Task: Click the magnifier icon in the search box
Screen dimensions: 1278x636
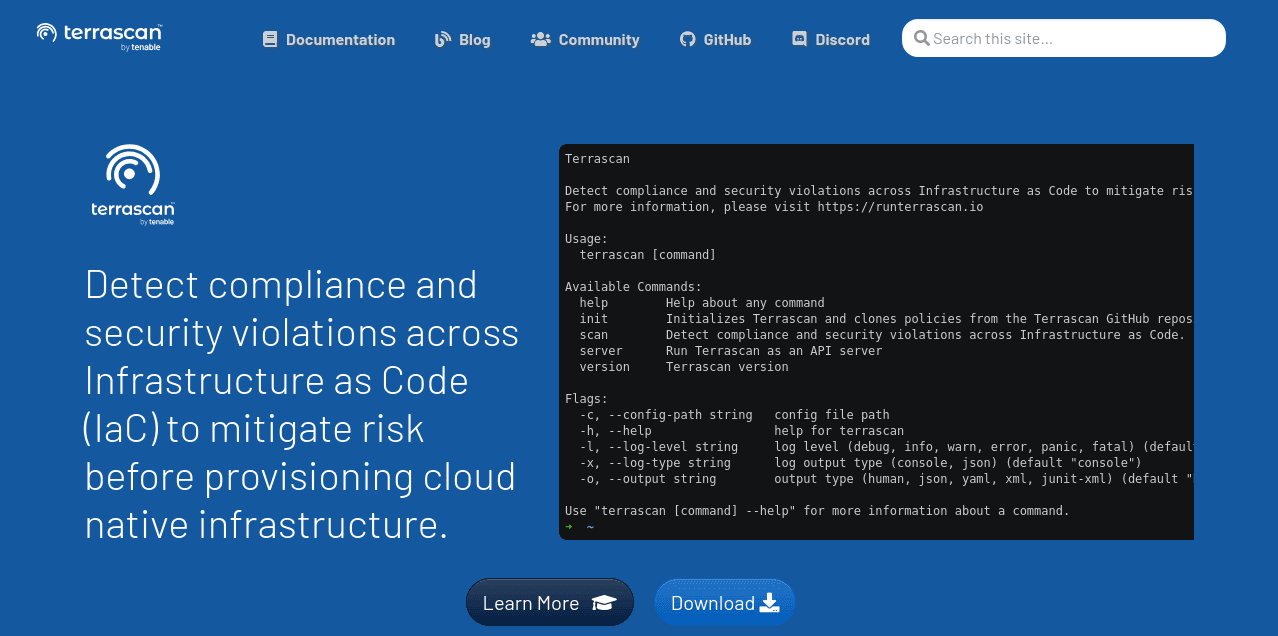Action: tap(922, 38)
